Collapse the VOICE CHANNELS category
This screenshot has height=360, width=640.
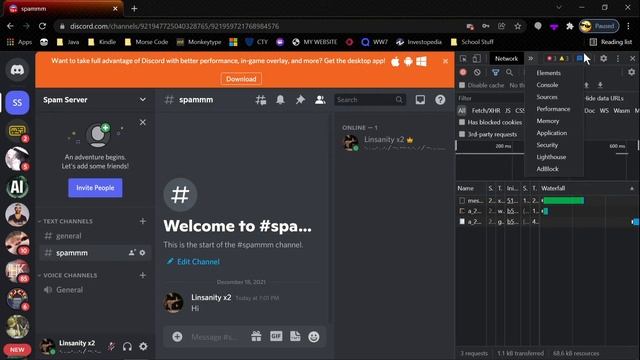[x=70, y=276]
